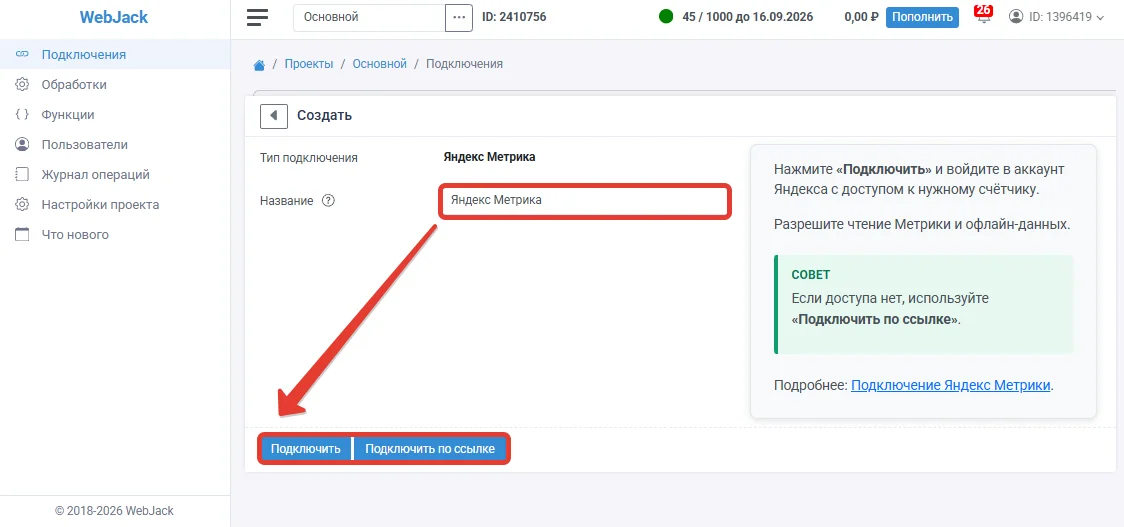Open the three-dots project selector button

tap(459, 17)
